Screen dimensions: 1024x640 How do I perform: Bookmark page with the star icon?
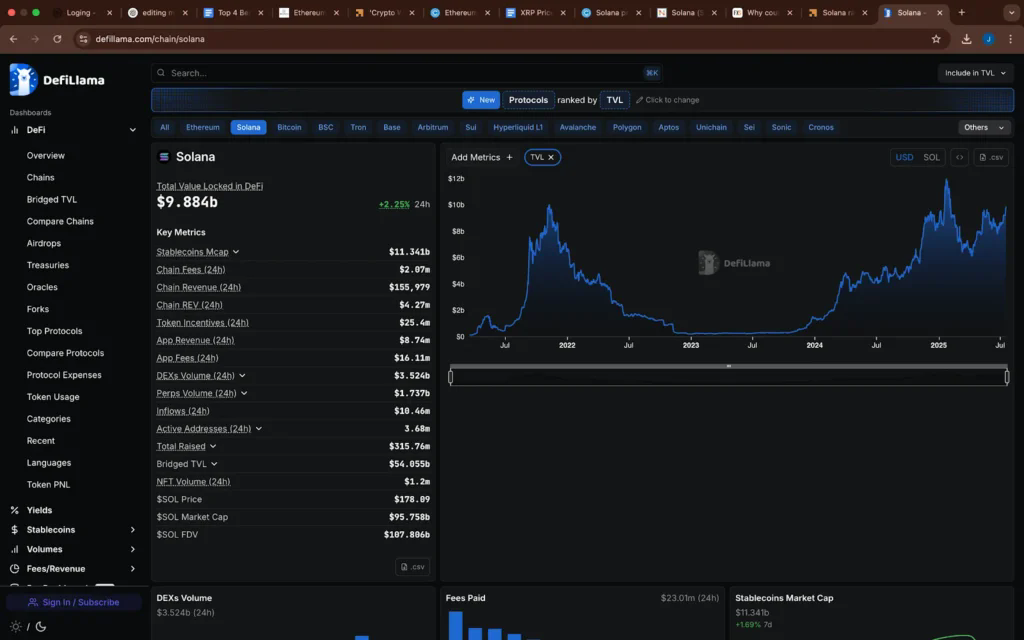[x=936, y=39]
